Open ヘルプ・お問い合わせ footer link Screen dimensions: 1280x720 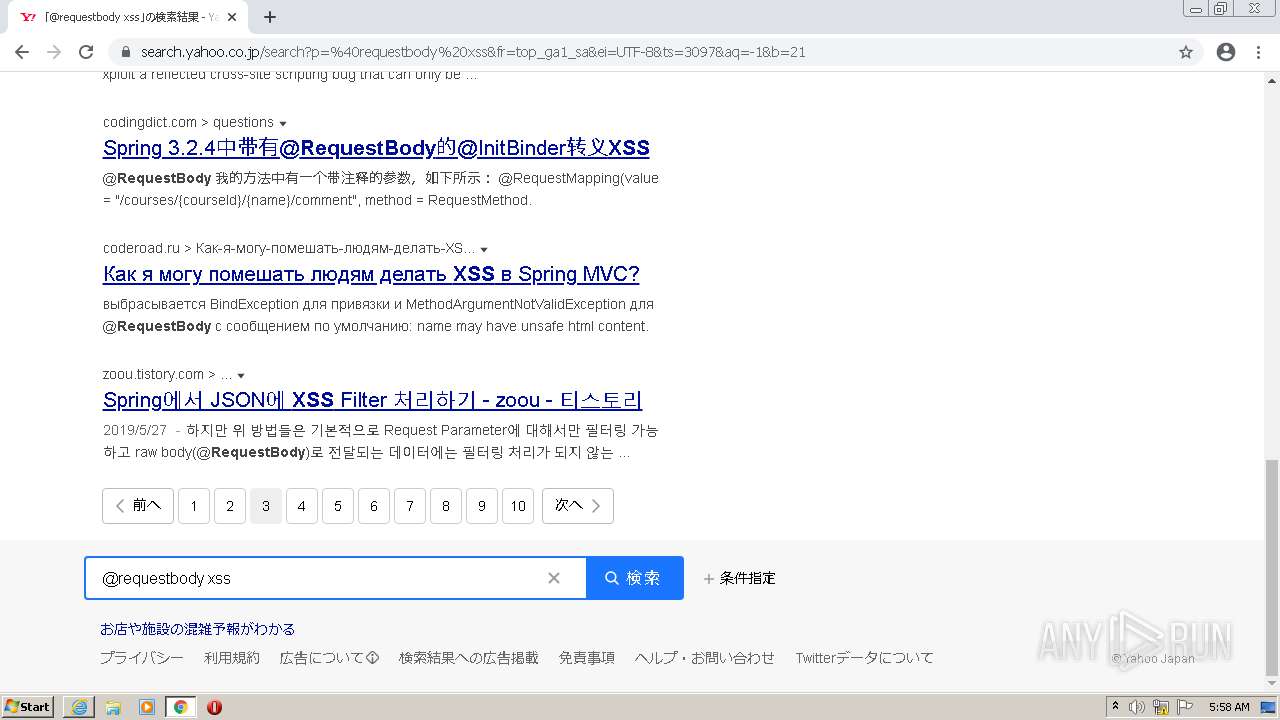tap(705, 658)
